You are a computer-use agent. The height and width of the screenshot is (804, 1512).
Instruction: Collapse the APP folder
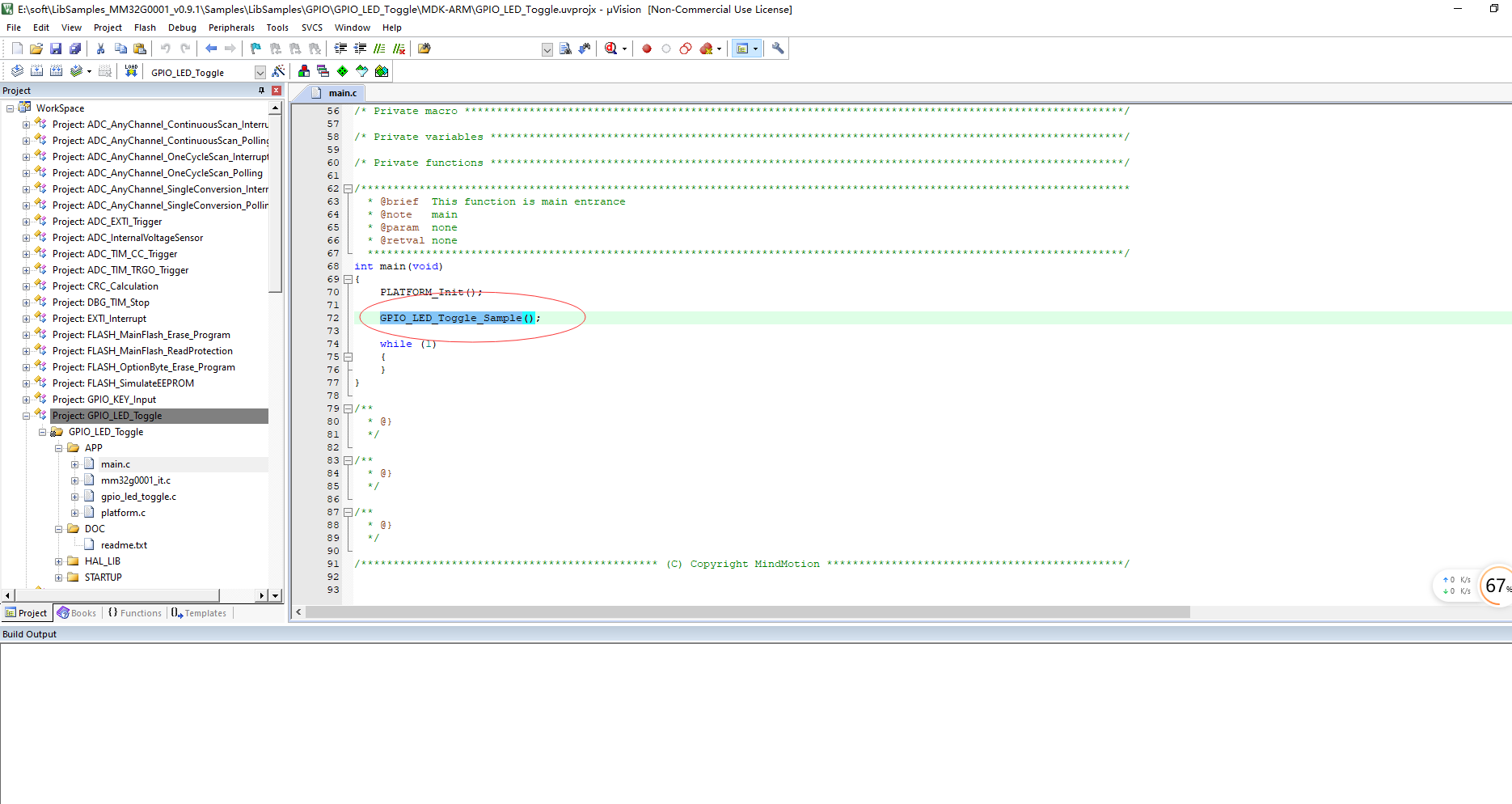pyautogui.click(x=58, y=448)
